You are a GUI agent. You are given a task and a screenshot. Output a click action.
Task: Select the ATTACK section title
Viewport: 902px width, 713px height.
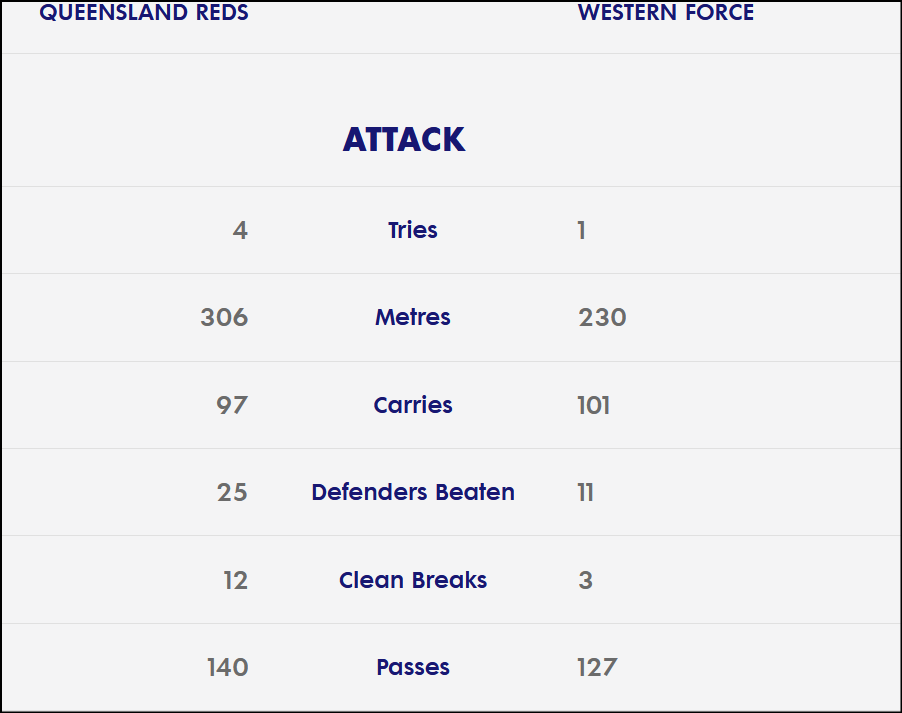pos(404,139)
